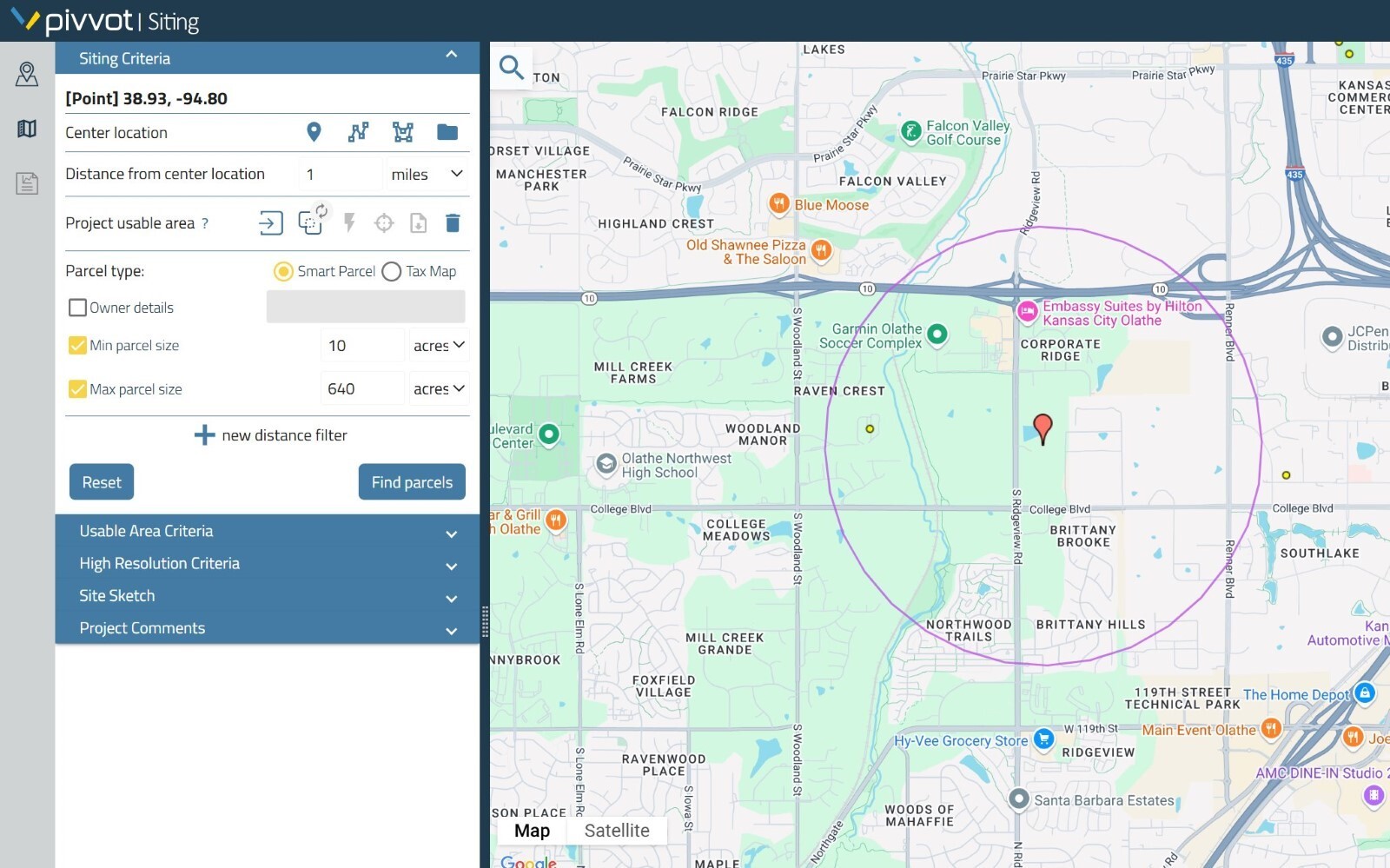Click Embassy Suites hotel map marker
This screenshot has width=1390, height=868.
coord(1027,311)
